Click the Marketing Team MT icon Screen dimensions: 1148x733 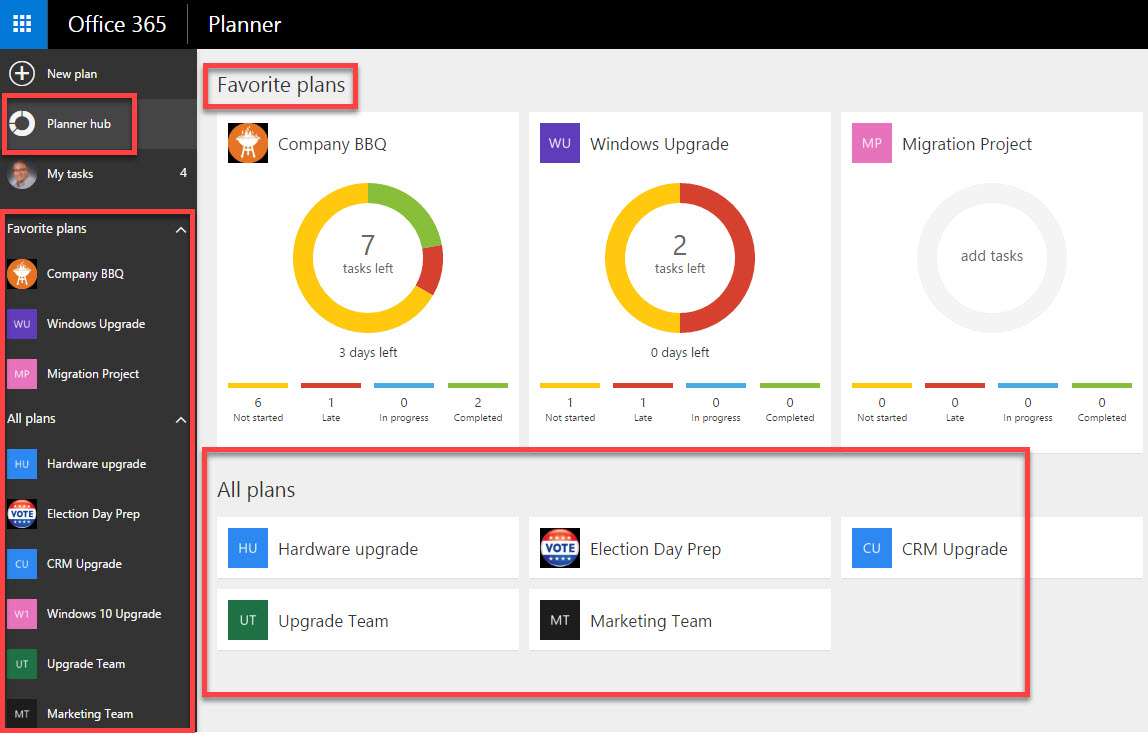click(559, 619)
